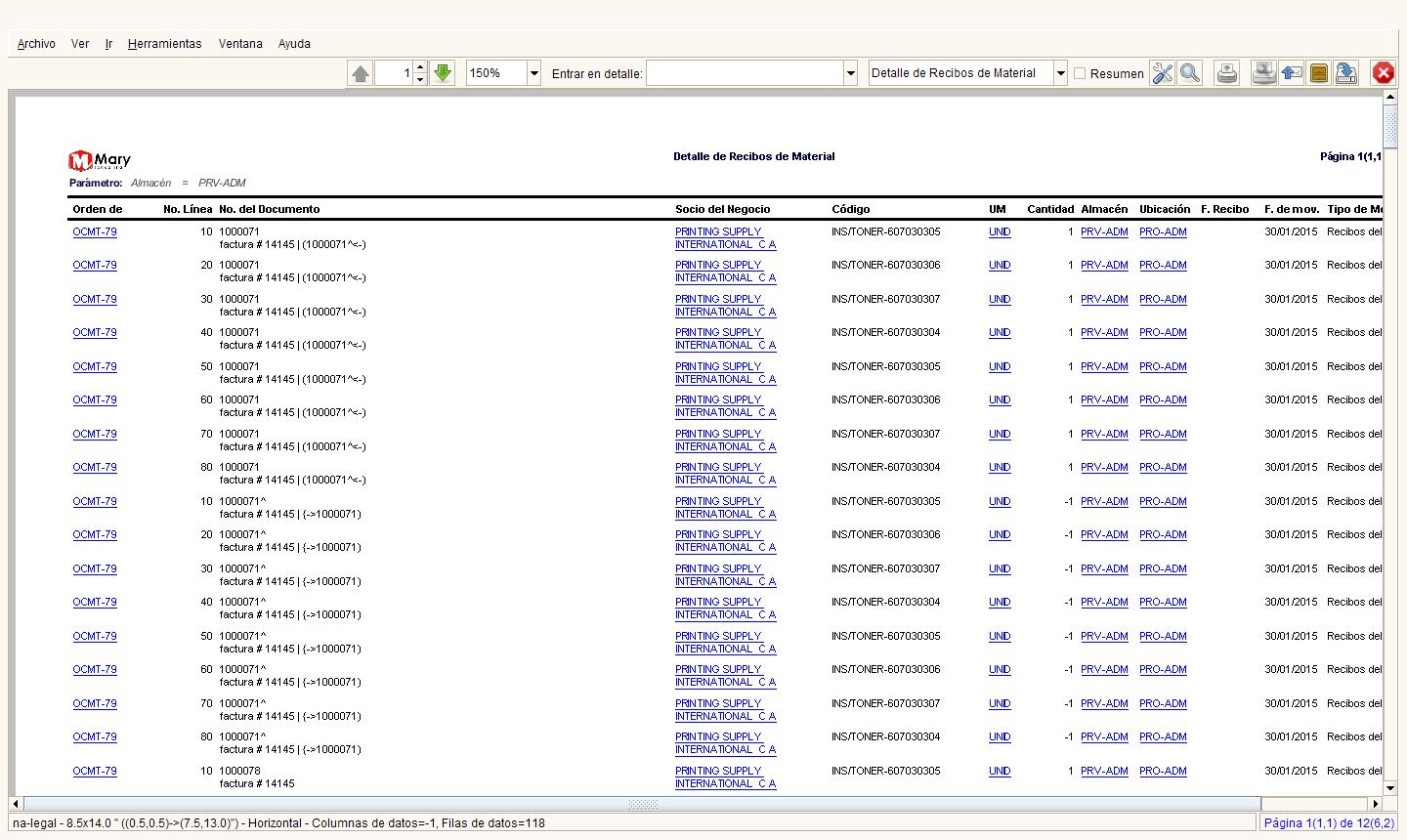This screenshot has height=840, width=1407.
Task: Toggle the Resumen checkbox
Action: [1080, 73]
